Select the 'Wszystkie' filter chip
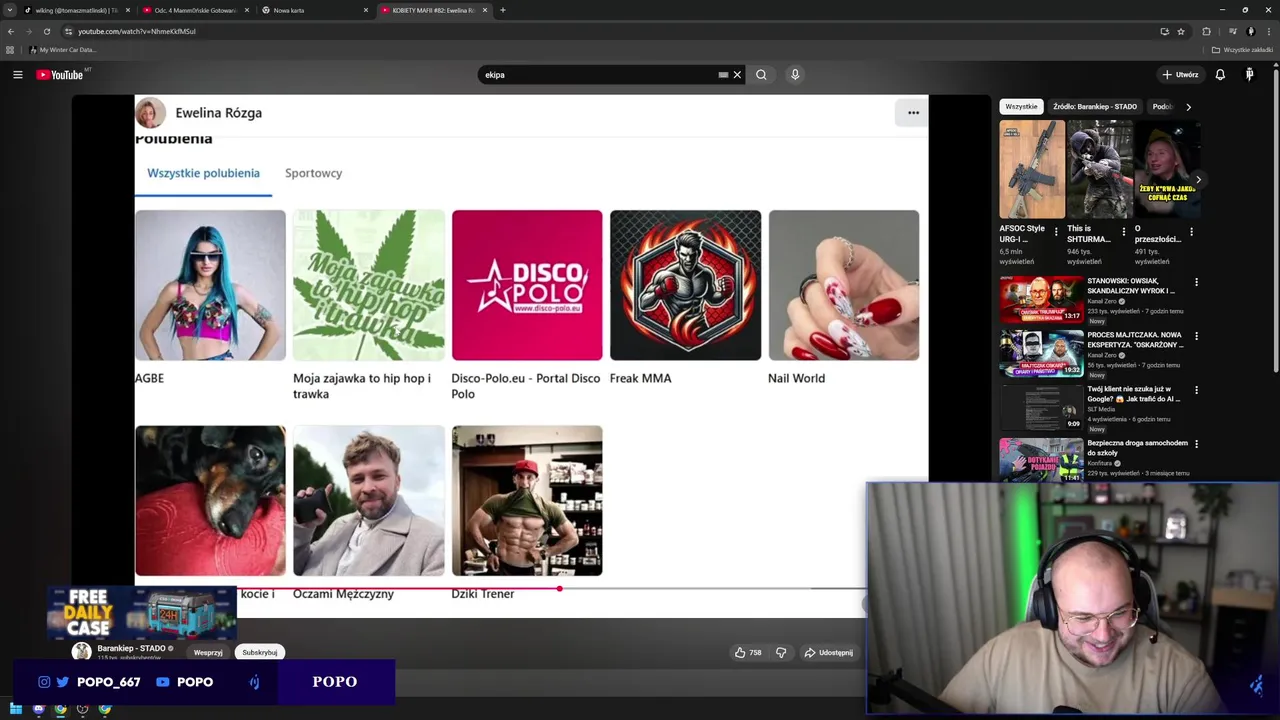Image resolution: width=1280 pixels, height=720 pixels. (1021, 106)
